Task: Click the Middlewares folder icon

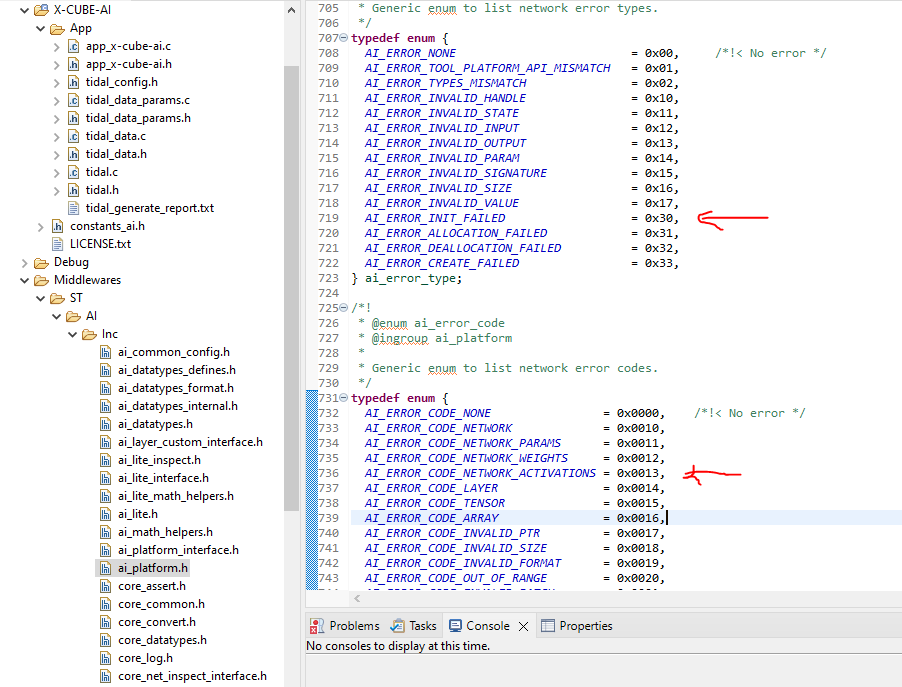Action: (41, 280)
